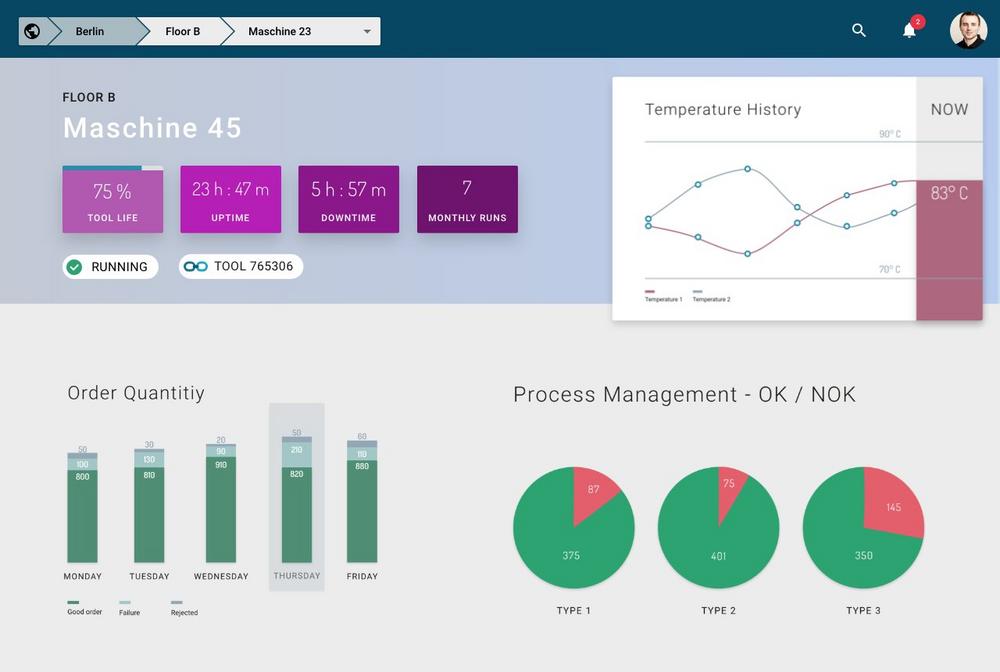Click the tool link chain icon
The height and width of the screenshot is (672, 1000).
pos(196,266)
